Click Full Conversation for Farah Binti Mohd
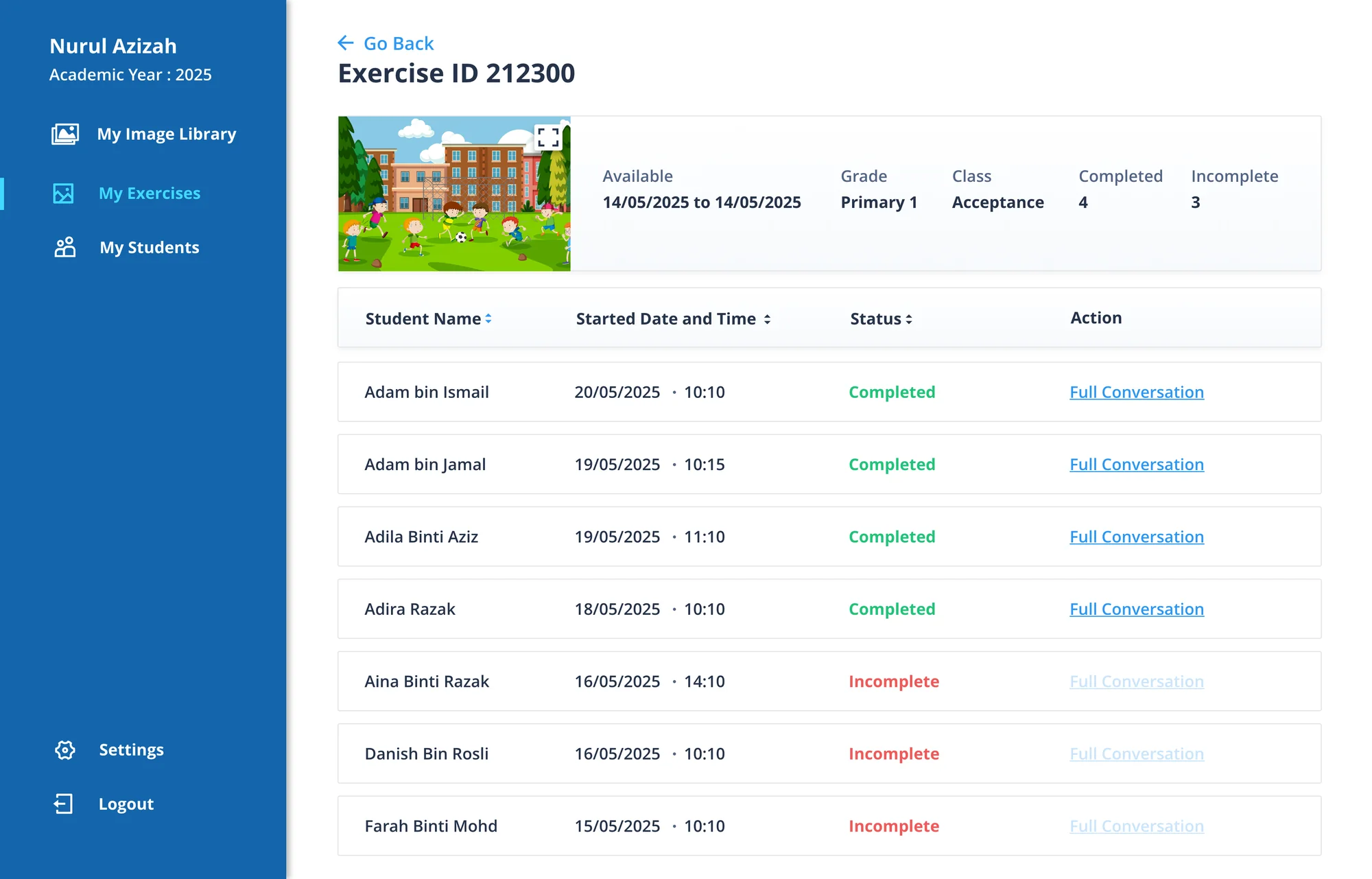Viewport: 1372px width, 879px height. (x=1137, y=826)
